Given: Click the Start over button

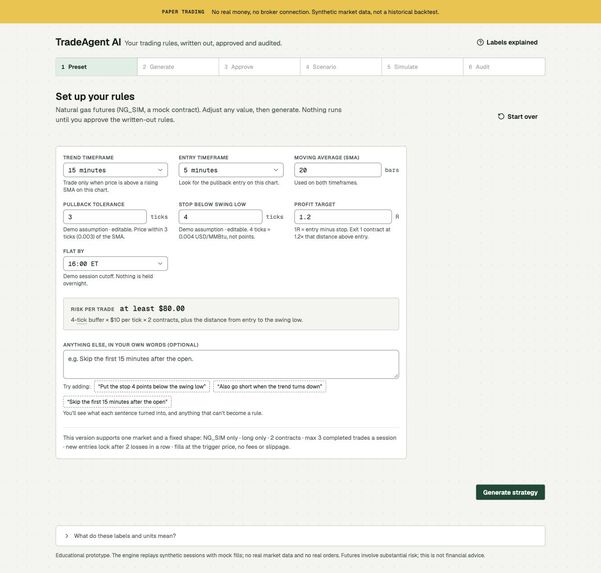Looking at the screenshot, I should 517,116.
